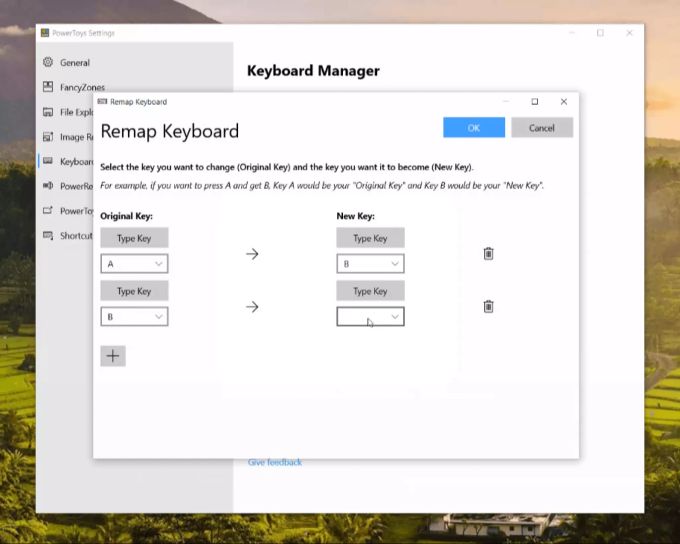Click the File Explorer icon in sidebar

point(48,112)
